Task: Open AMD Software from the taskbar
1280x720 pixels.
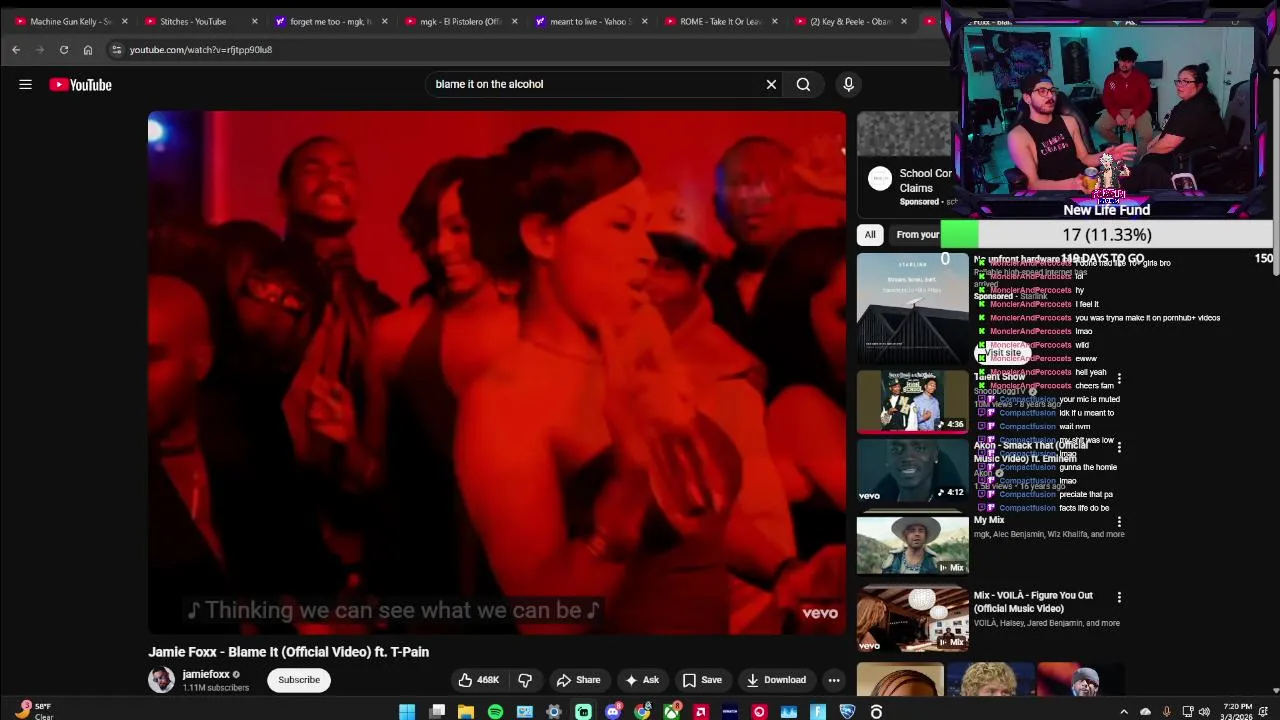Action: click(701, 712)
